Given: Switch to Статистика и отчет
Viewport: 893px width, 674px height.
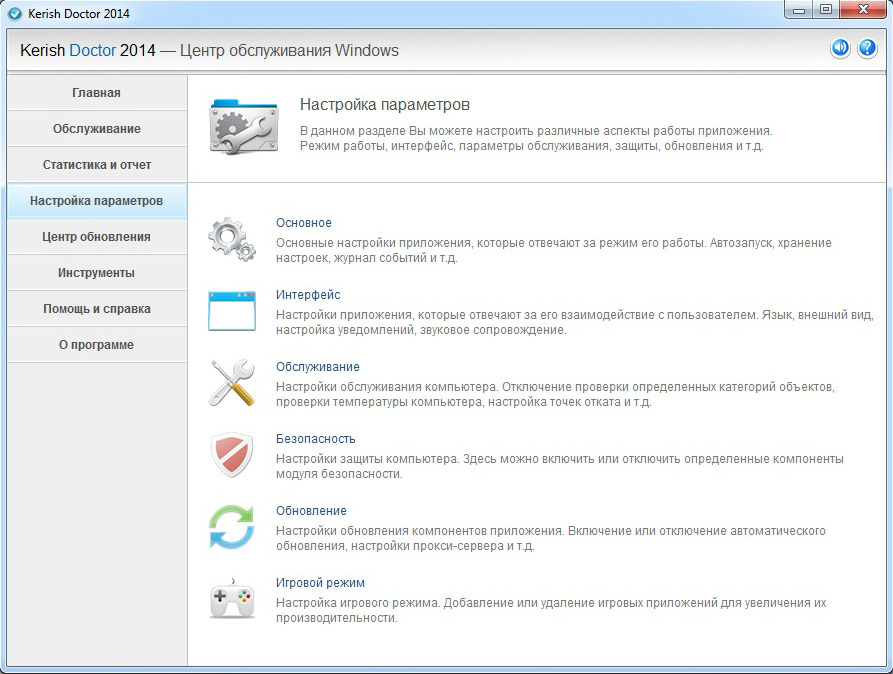Looking at the screenshot, I should (97, 165).
